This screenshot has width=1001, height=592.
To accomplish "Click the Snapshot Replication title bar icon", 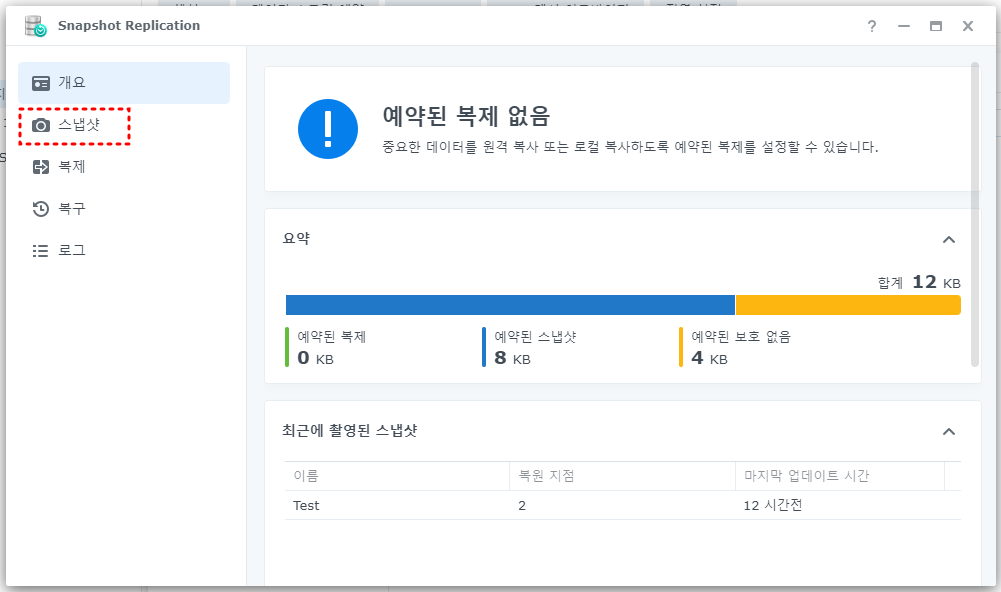I will [34, 27].
